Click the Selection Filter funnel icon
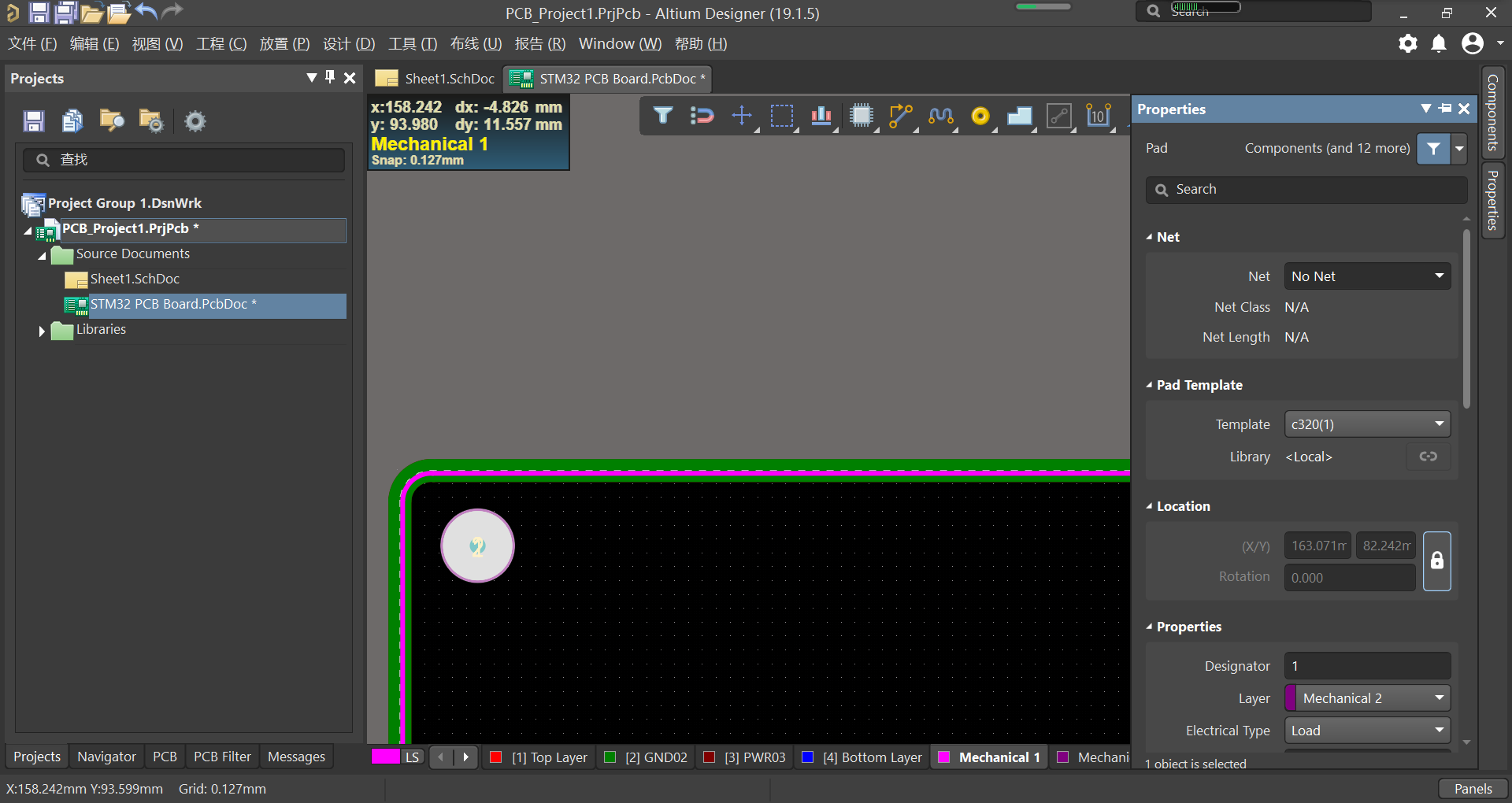 (x=663, y=116)
